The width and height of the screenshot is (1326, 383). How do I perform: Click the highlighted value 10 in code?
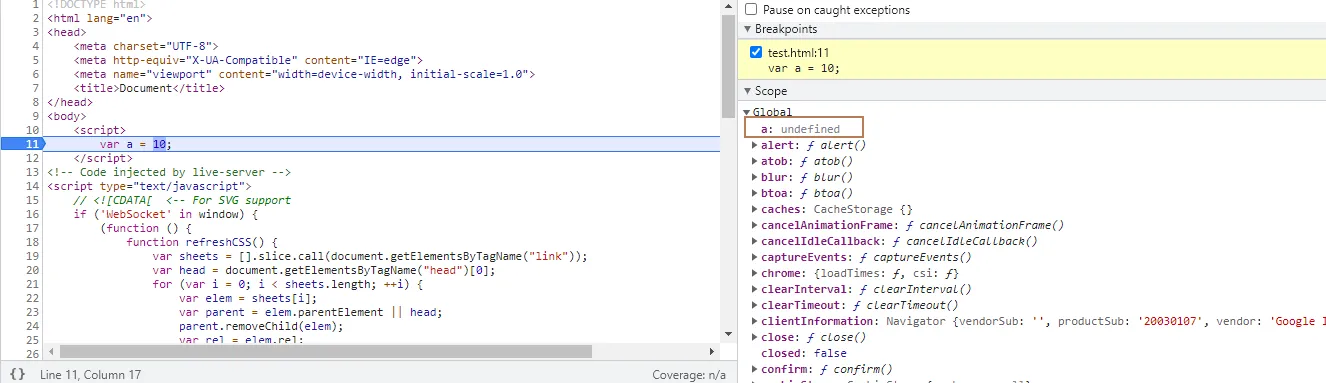click(x=159, y=144)
